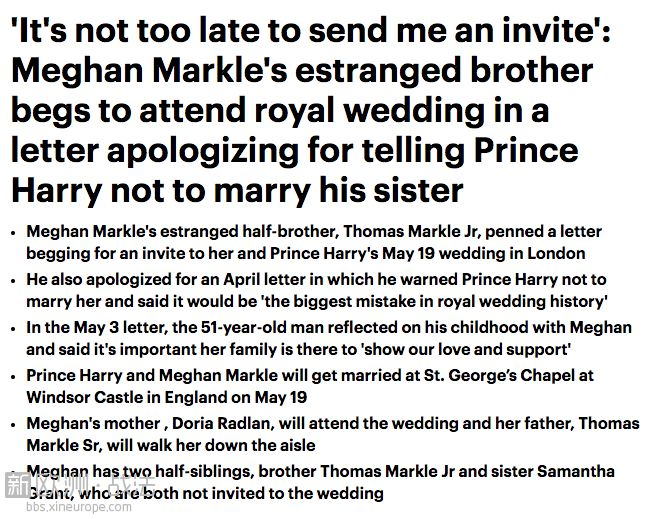Click 'Windsor Castle in England' text
This screenshot has height=519, width=666.
pyautogui.click(x=120, y=398)
